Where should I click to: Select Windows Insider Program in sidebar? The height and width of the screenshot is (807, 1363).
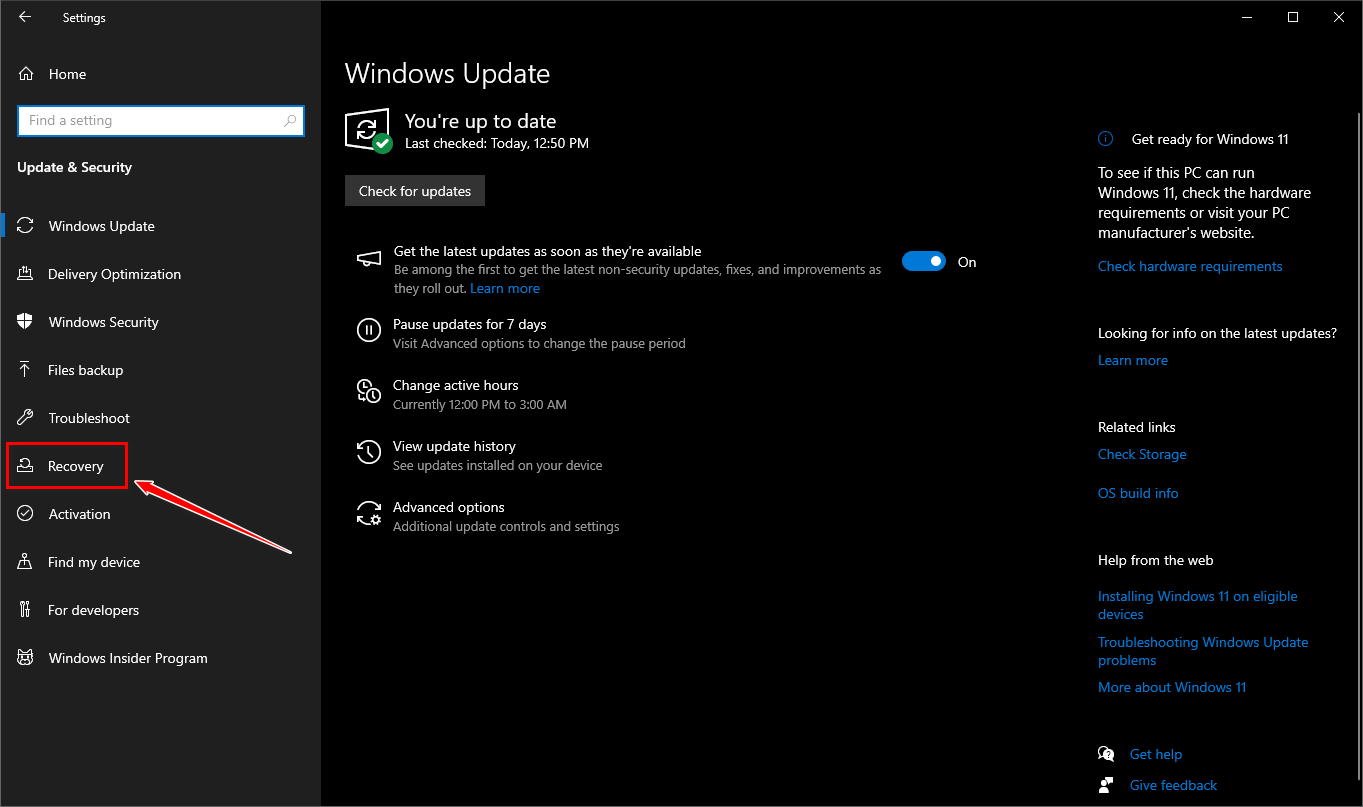(x=128, y=658)
